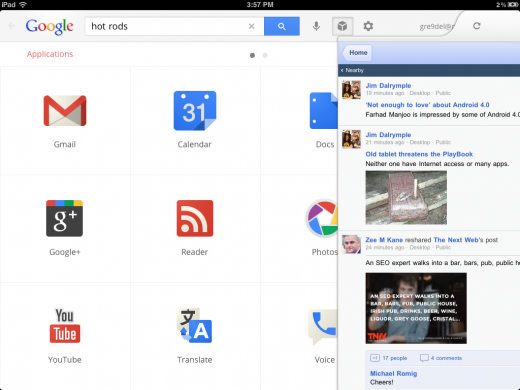This screenshot has width=520, height=390.
Task: Click the +1 button showing 17 people
Action: [389, 358]
